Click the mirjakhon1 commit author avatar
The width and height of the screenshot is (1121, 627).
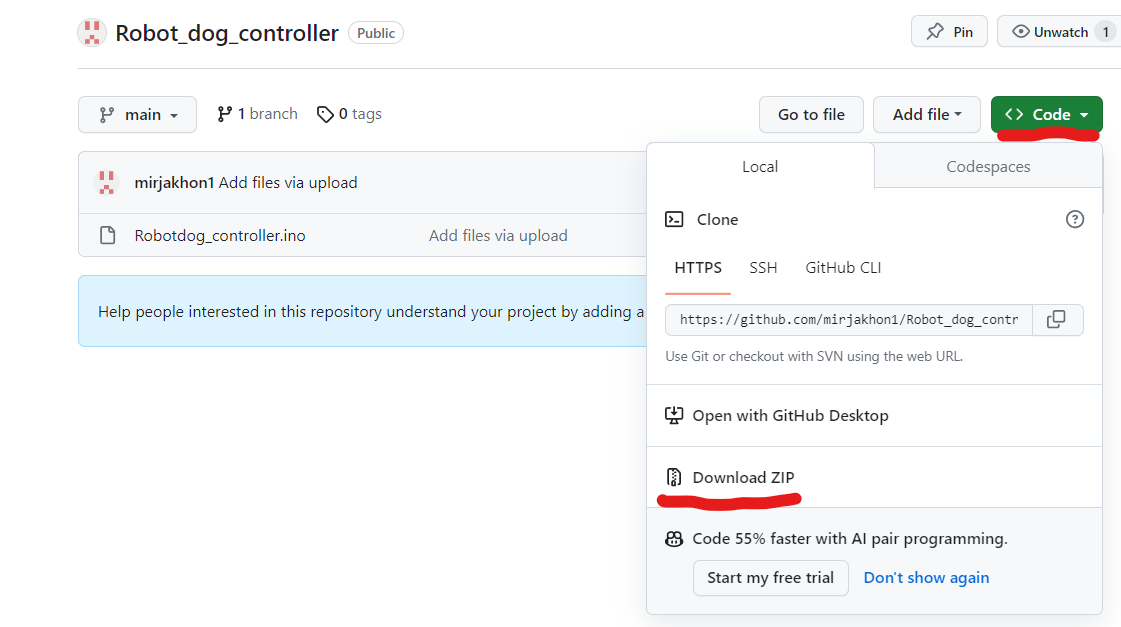pos(106,183)
